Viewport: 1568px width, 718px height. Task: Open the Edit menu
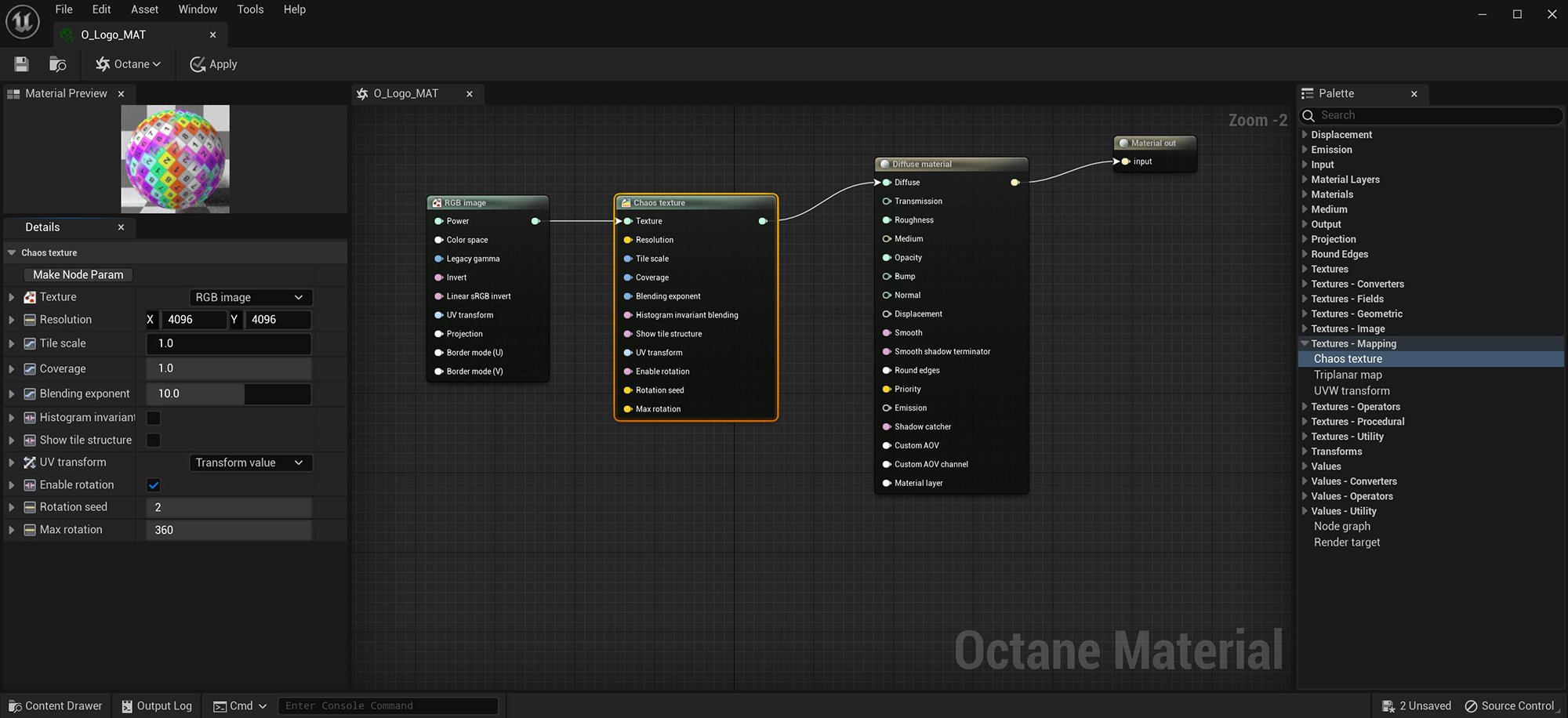(101, 9)
